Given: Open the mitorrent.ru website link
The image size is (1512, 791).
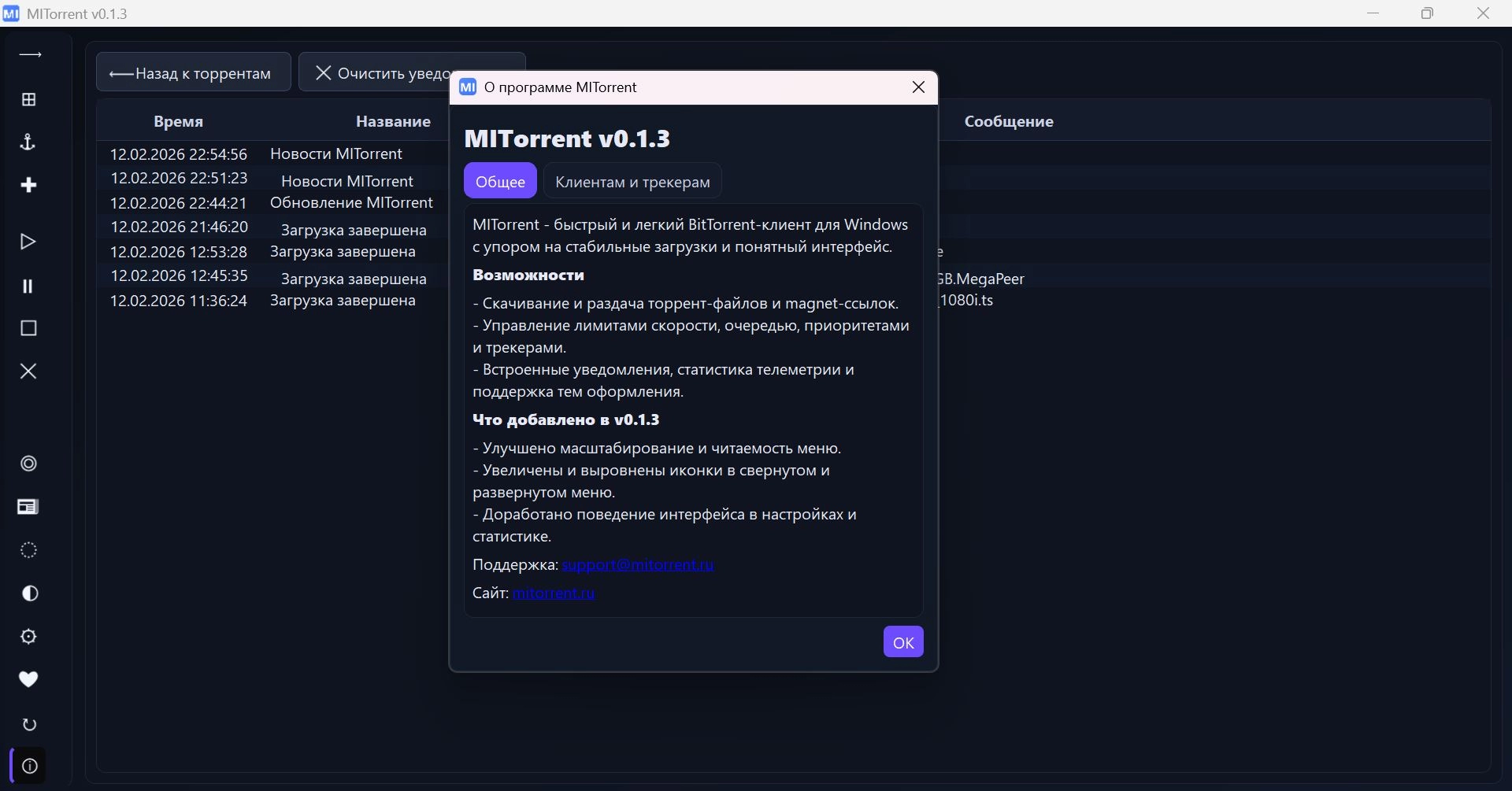Looking at the screenshot, I should 554,593.
